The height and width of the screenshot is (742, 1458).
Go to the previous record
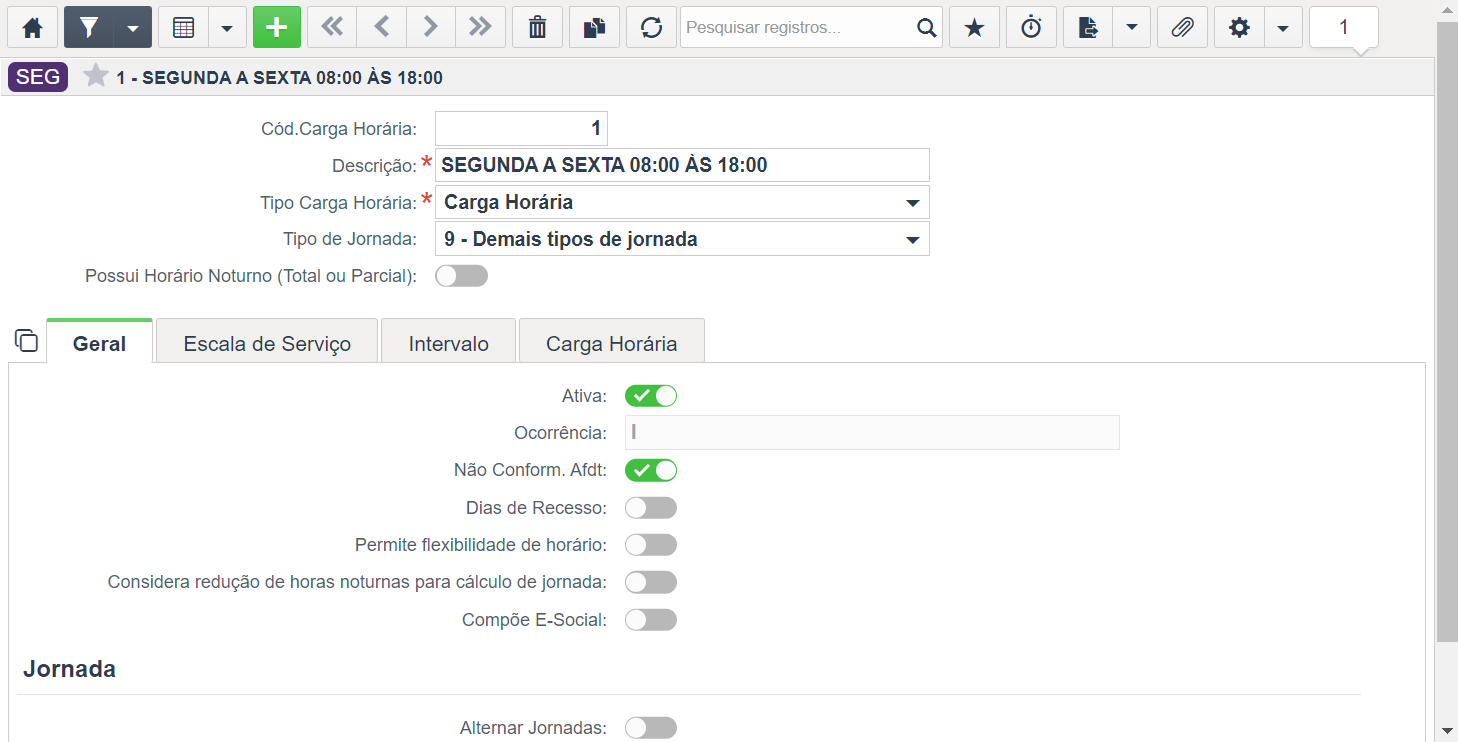(381, 27)
